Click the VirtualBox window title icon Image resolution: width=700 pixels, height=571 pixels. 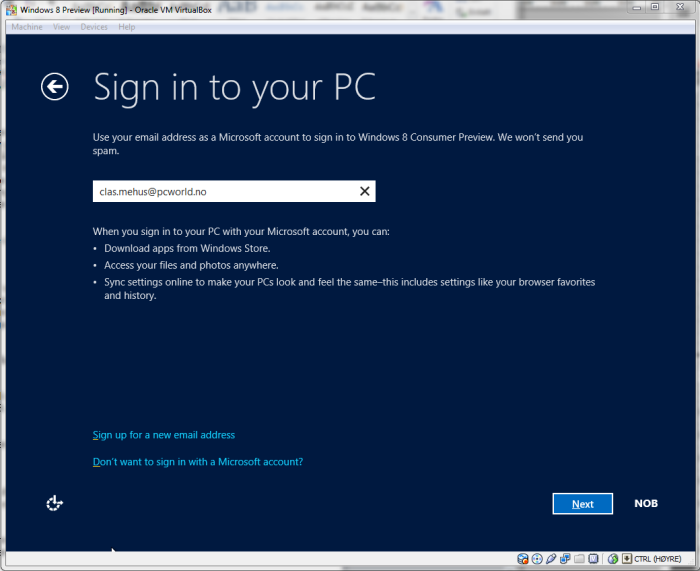click(11, 9)
